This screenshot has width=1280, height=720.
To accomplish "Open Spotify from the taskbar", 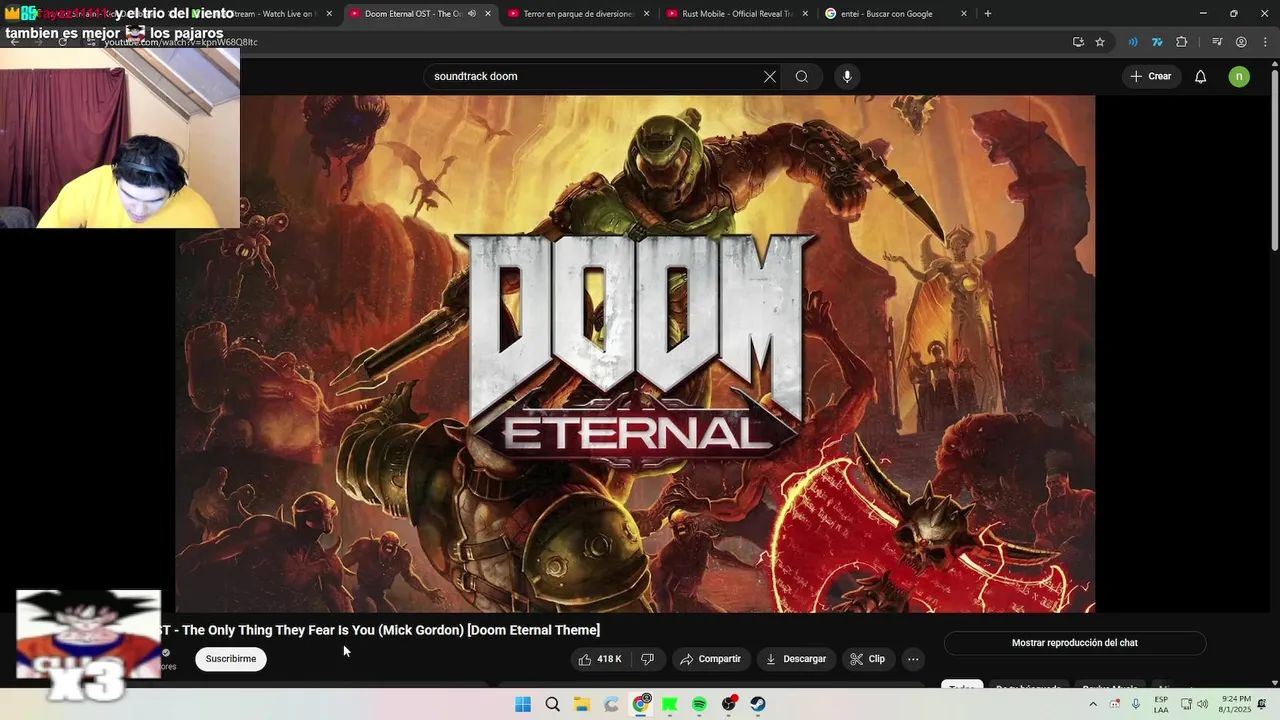I will [699, 704].
